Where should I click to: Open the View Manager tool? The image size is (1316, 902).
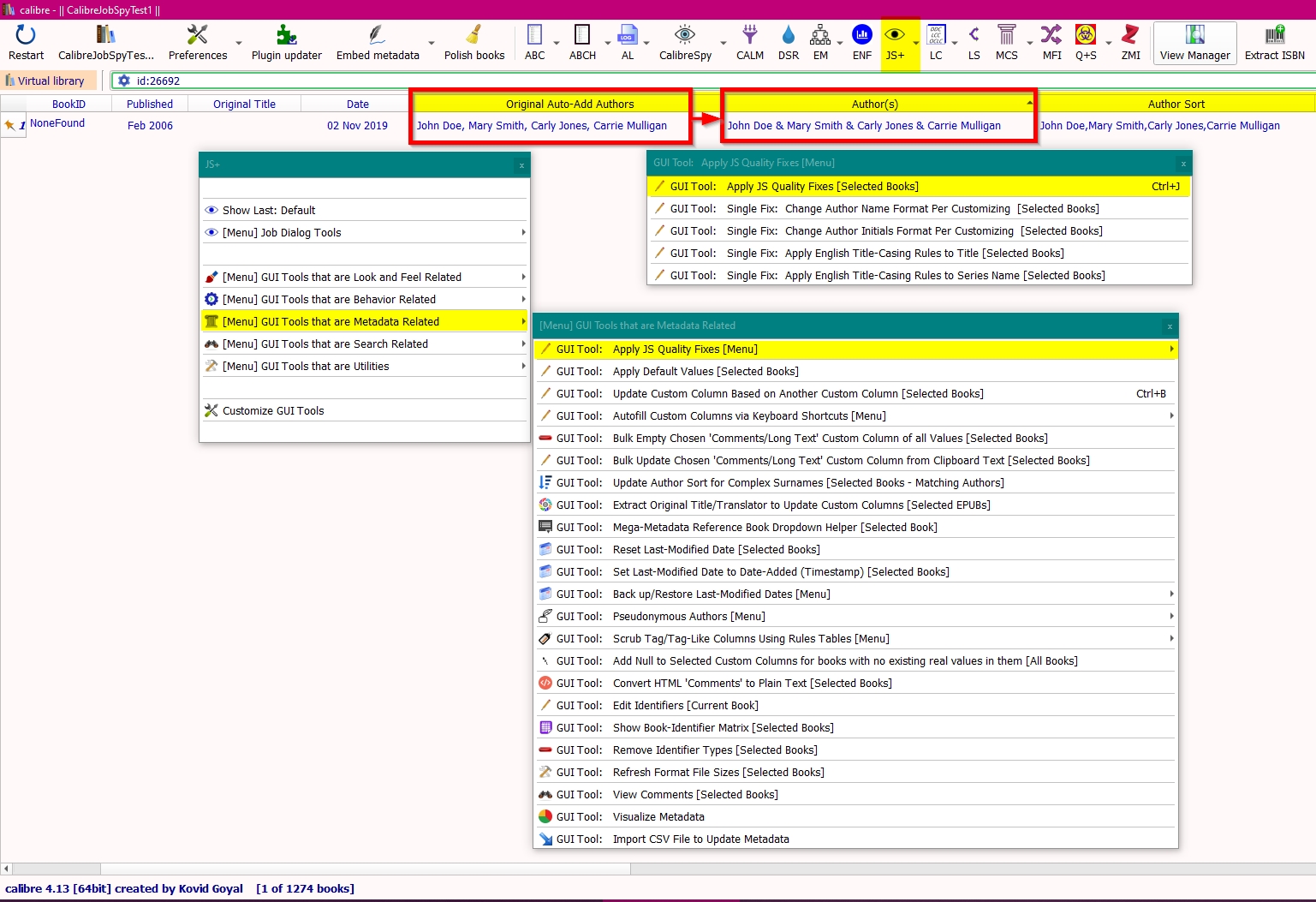(1194, 42)
